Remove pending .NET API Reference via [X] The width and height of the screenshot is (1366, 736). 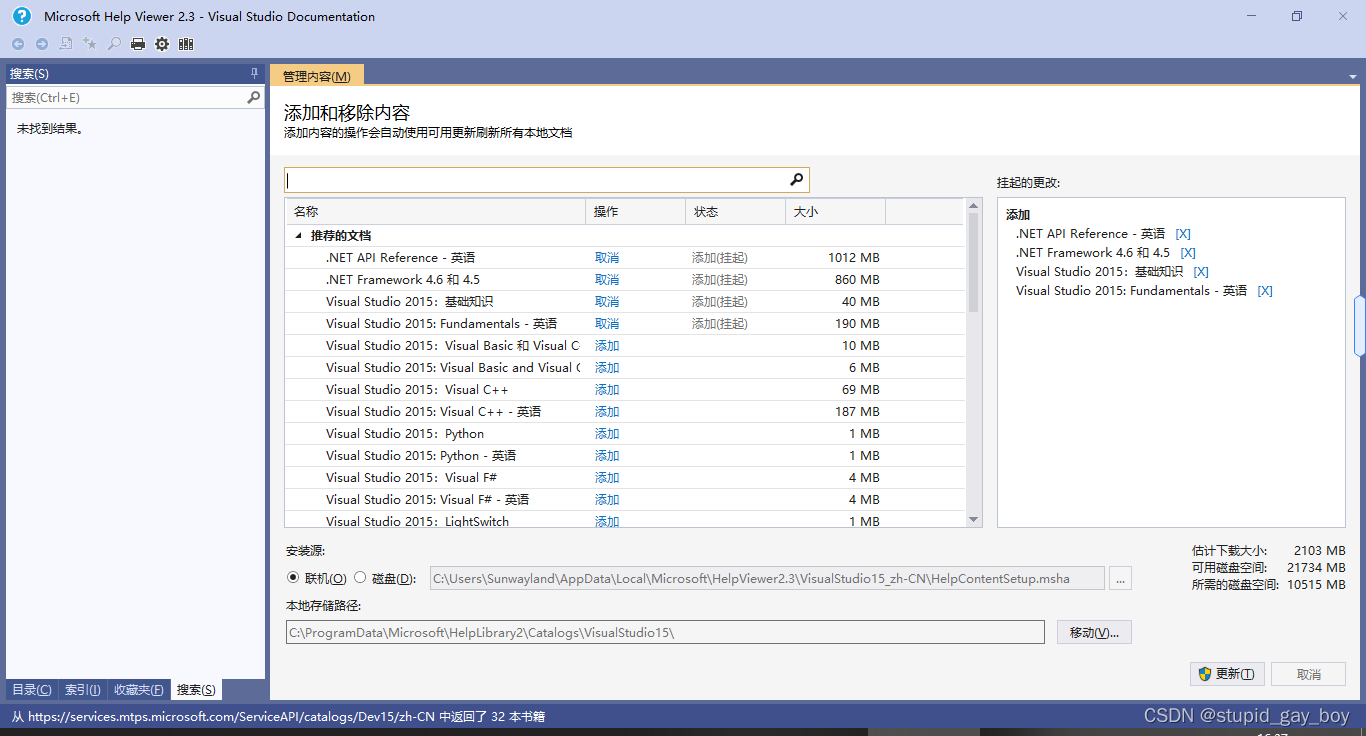pyautogui.click(x=1183, y=234)
